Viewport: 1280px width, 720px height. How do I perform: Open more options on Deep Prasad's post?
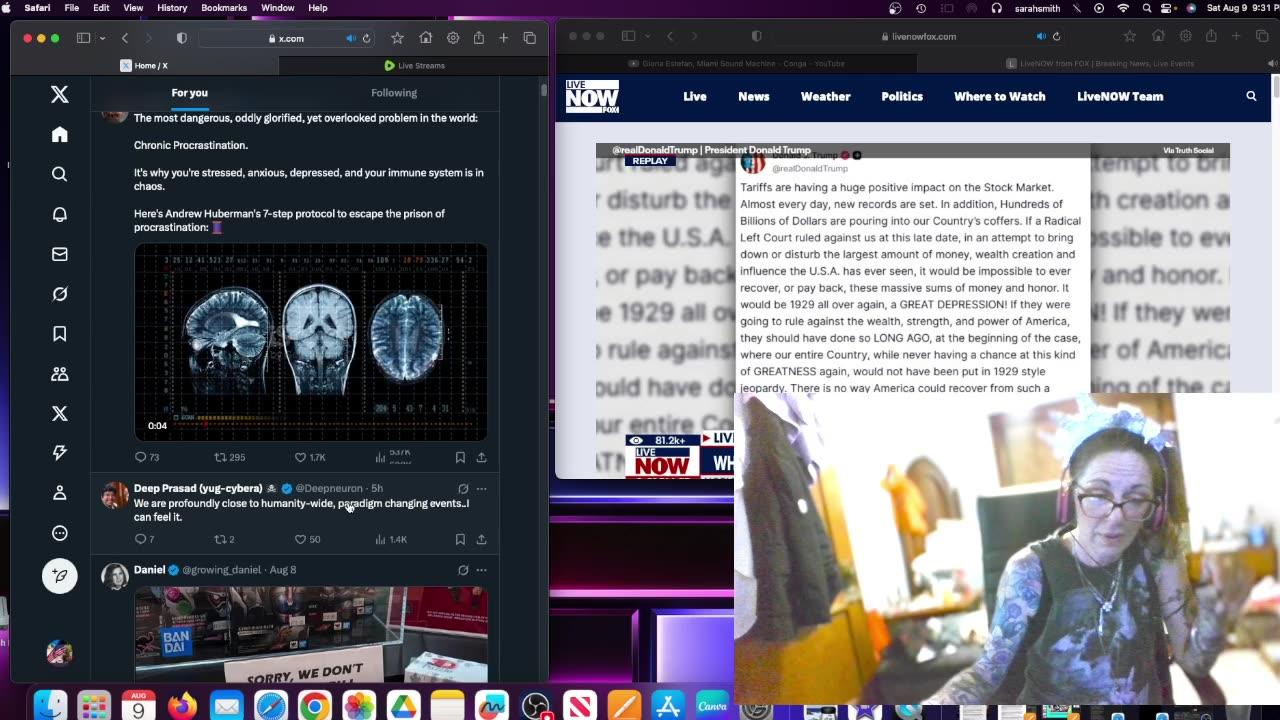(x=481, y=489)
